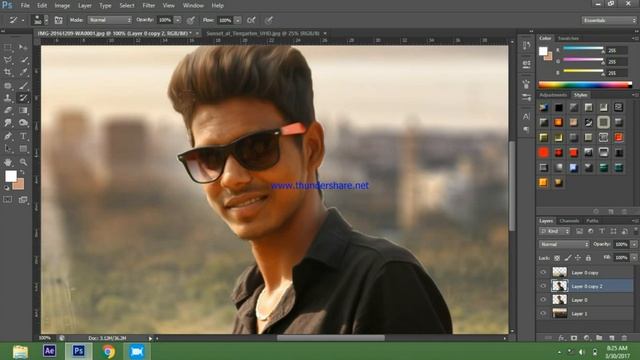640x360 pixels.
Task: Select the Quick Selection tool
Action: (x=23, y=60)
